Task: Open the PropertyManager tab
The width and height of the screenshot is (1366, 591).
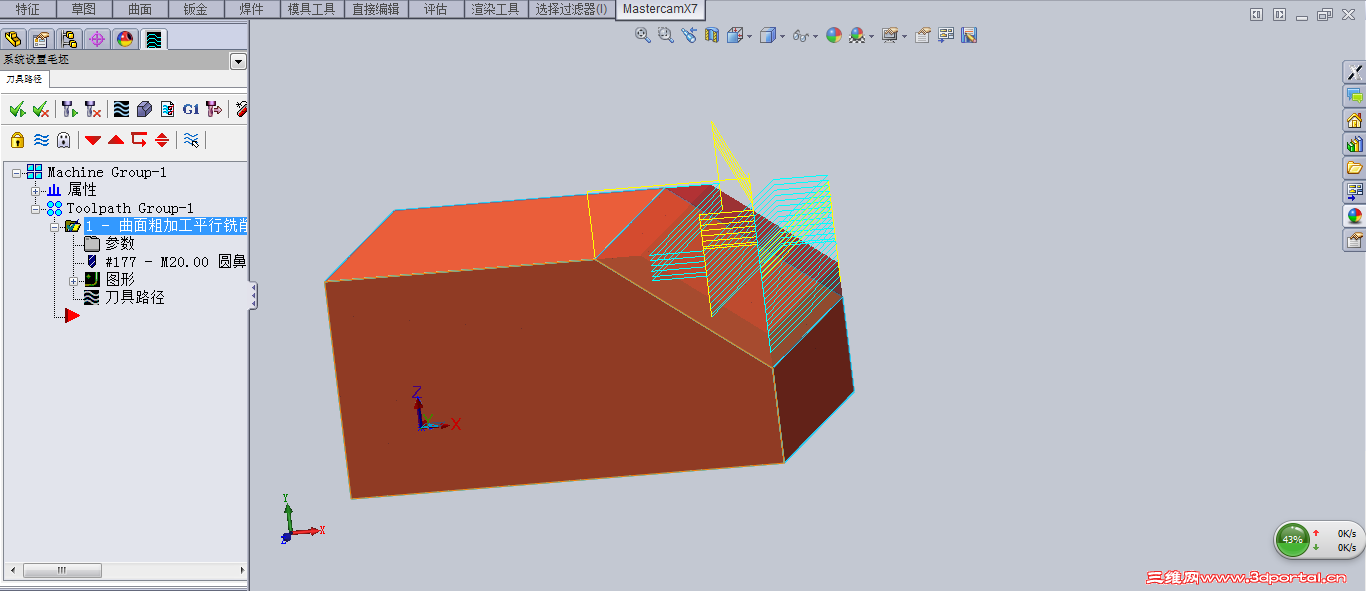Action: 41,39
